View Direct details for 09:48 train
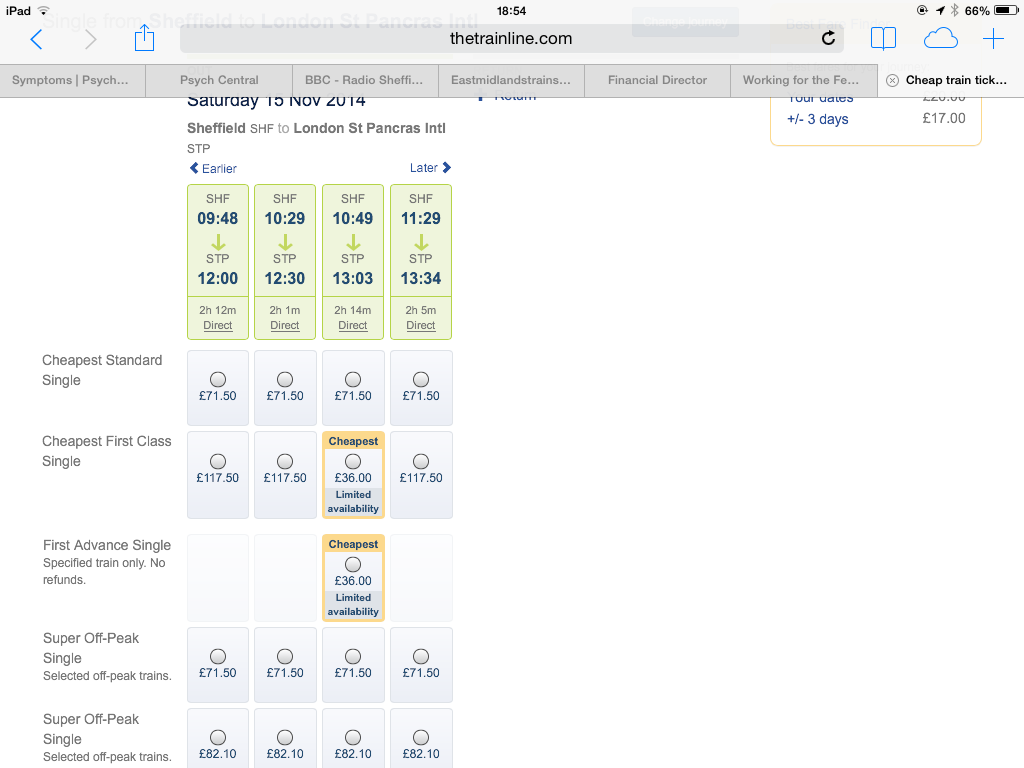 coord(218,325)
